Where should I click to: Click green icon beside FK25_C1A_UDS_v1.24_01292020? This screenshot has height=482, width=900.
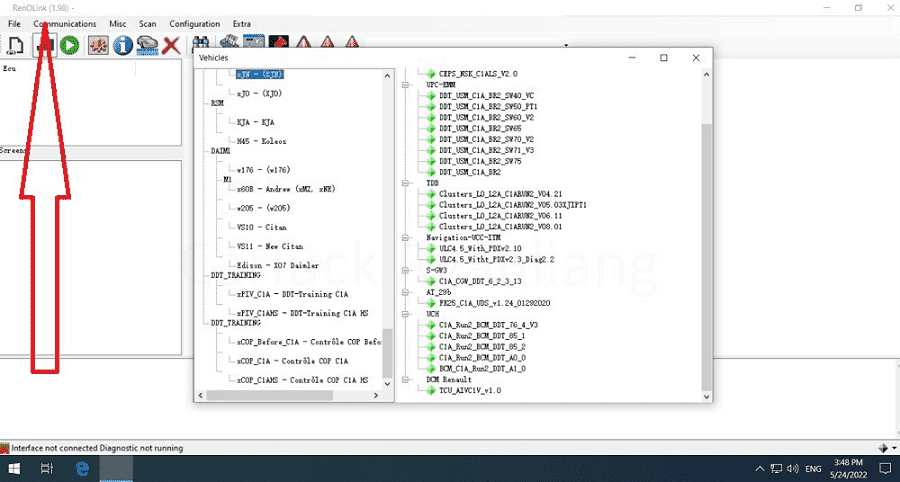coord(430,303)
